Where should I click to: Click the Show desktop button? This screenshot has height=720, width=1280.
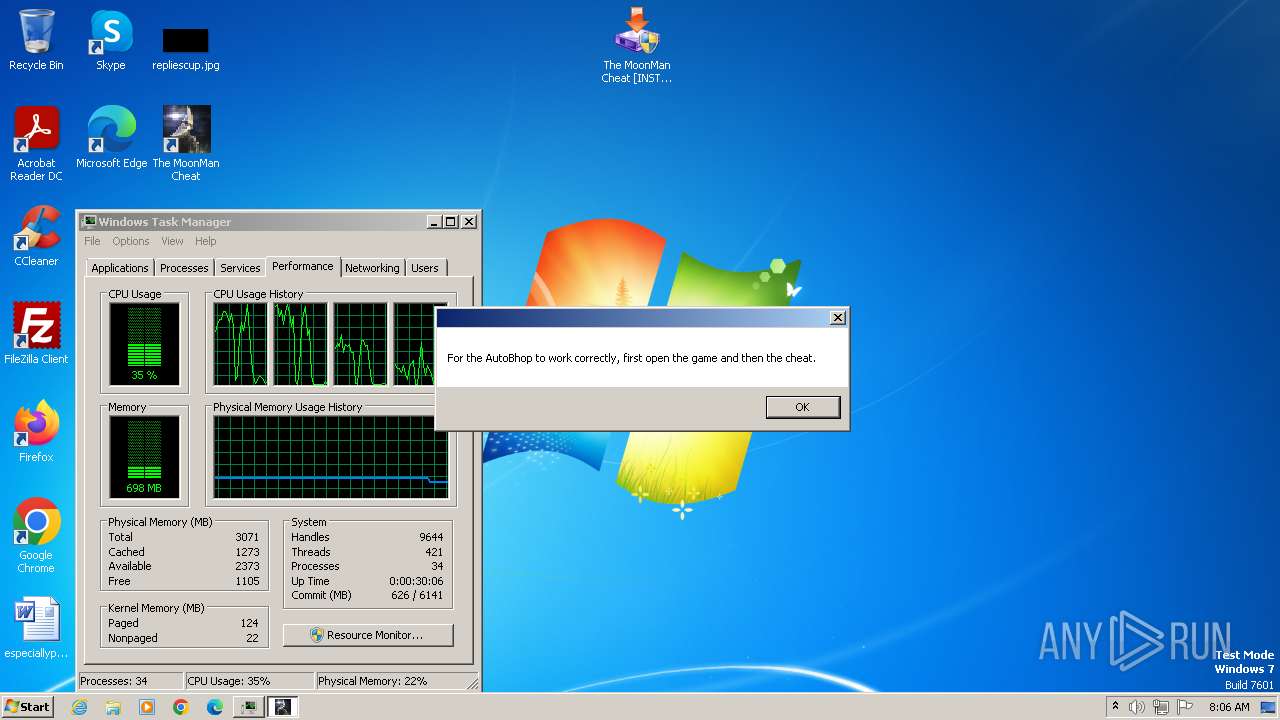point(1269,707)
